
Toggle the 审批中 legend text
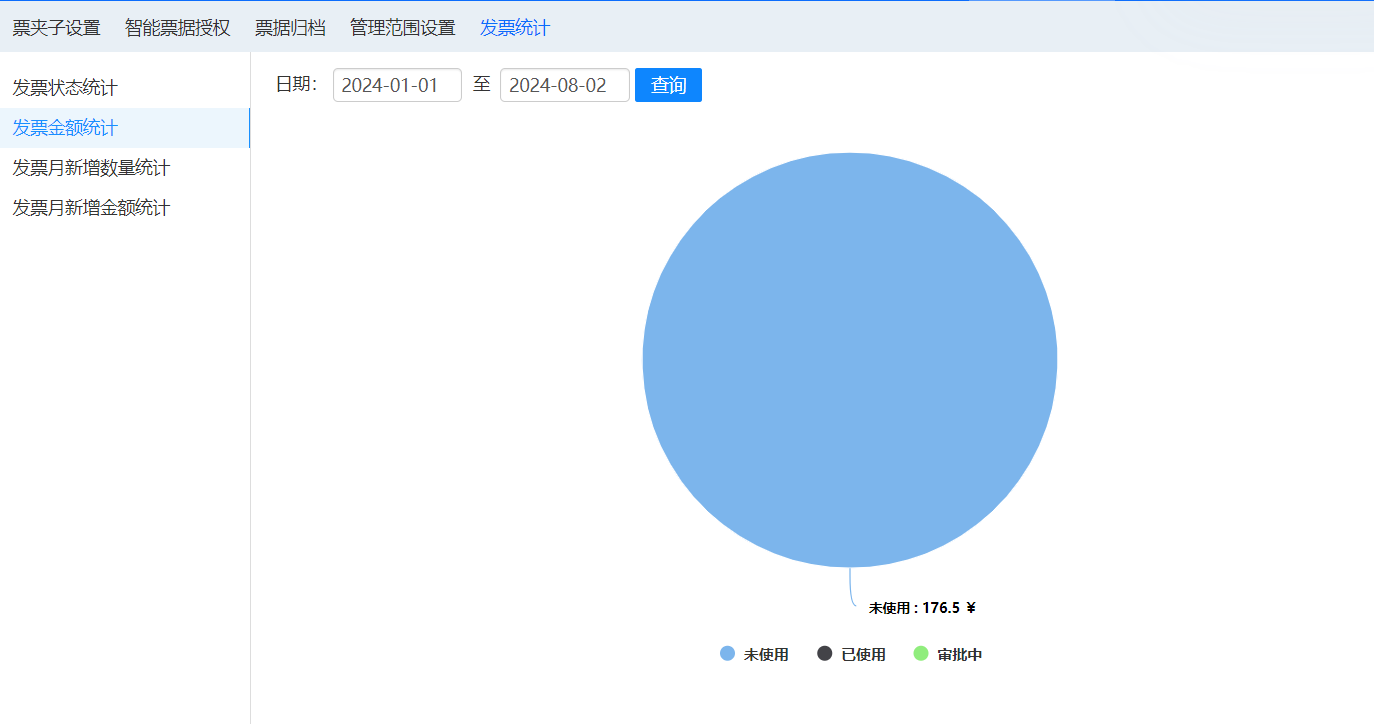click(960, 655)
